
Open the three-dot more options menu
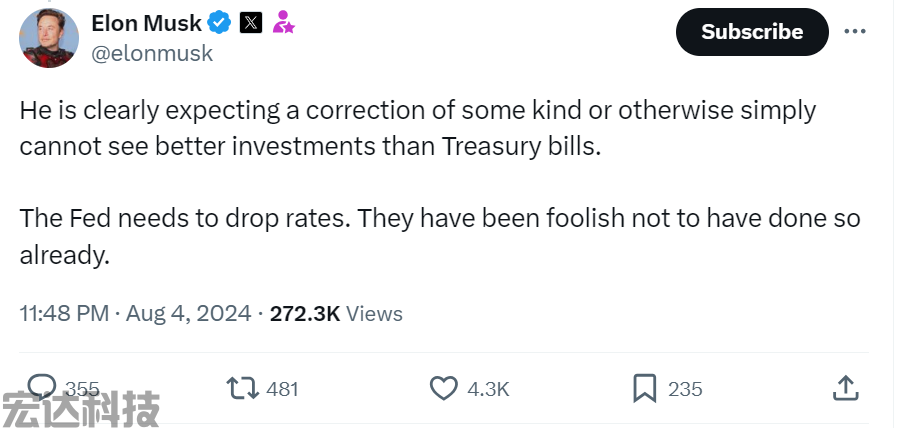click(x=854, y=32)
